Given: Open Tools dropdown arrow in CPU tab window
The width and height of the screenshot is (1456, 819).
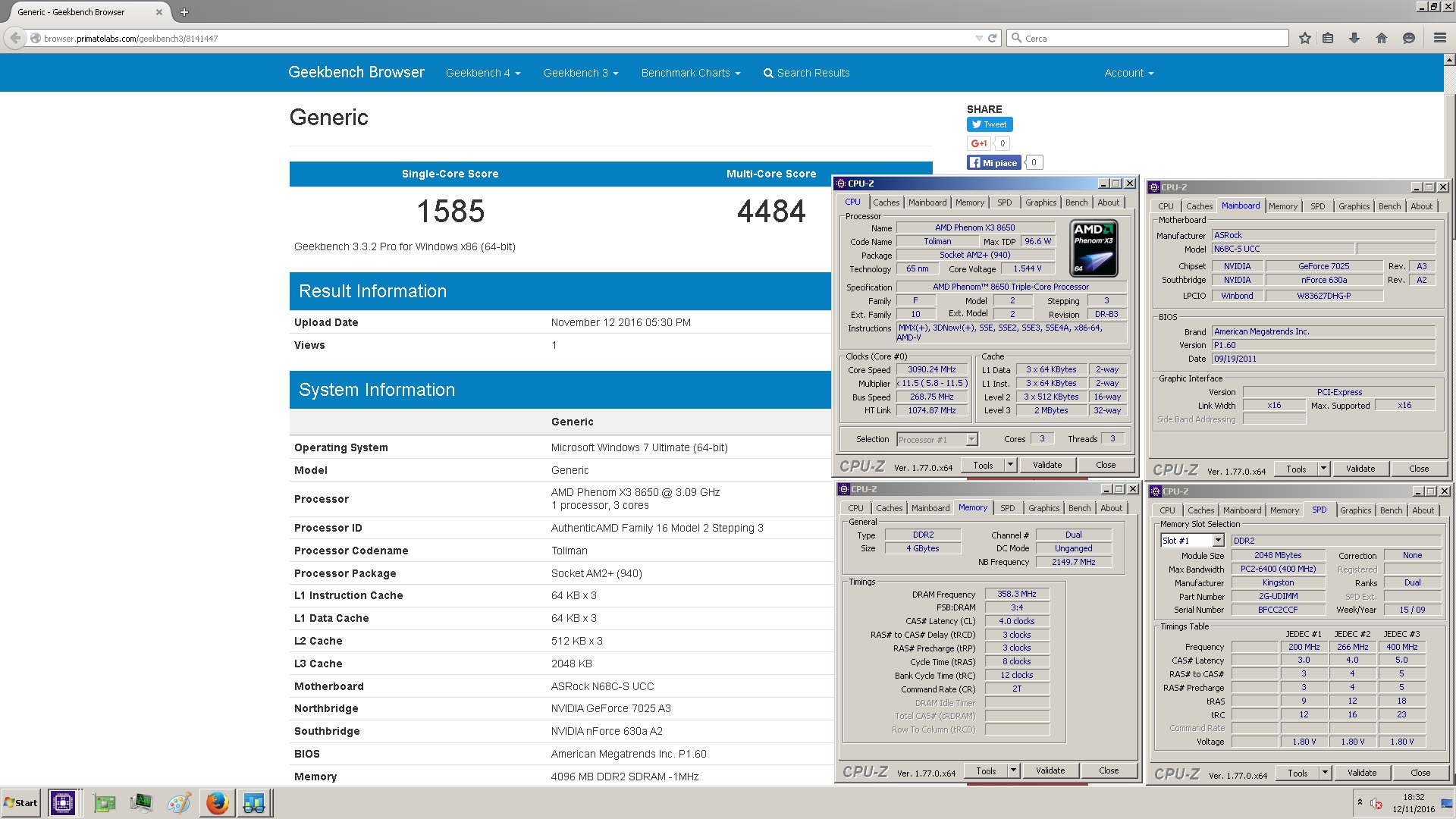Looking at the screenshot, I should (1010, 465).
